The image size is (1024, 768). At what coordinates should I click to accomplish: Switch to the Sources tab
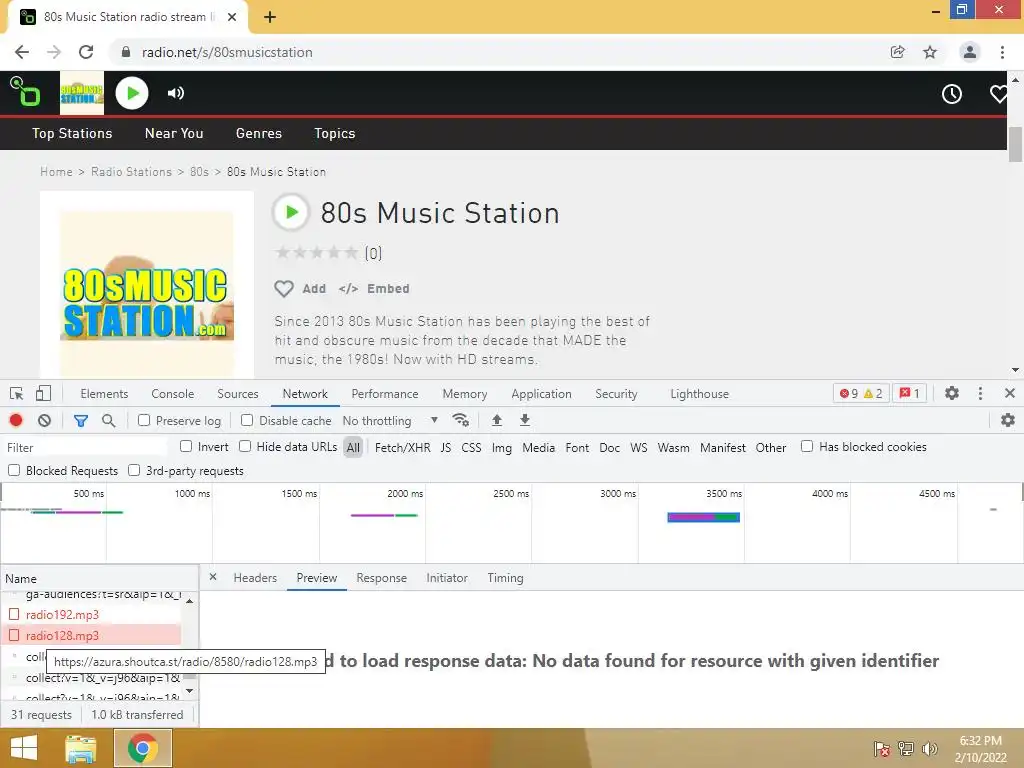click(x=238, y=394)
